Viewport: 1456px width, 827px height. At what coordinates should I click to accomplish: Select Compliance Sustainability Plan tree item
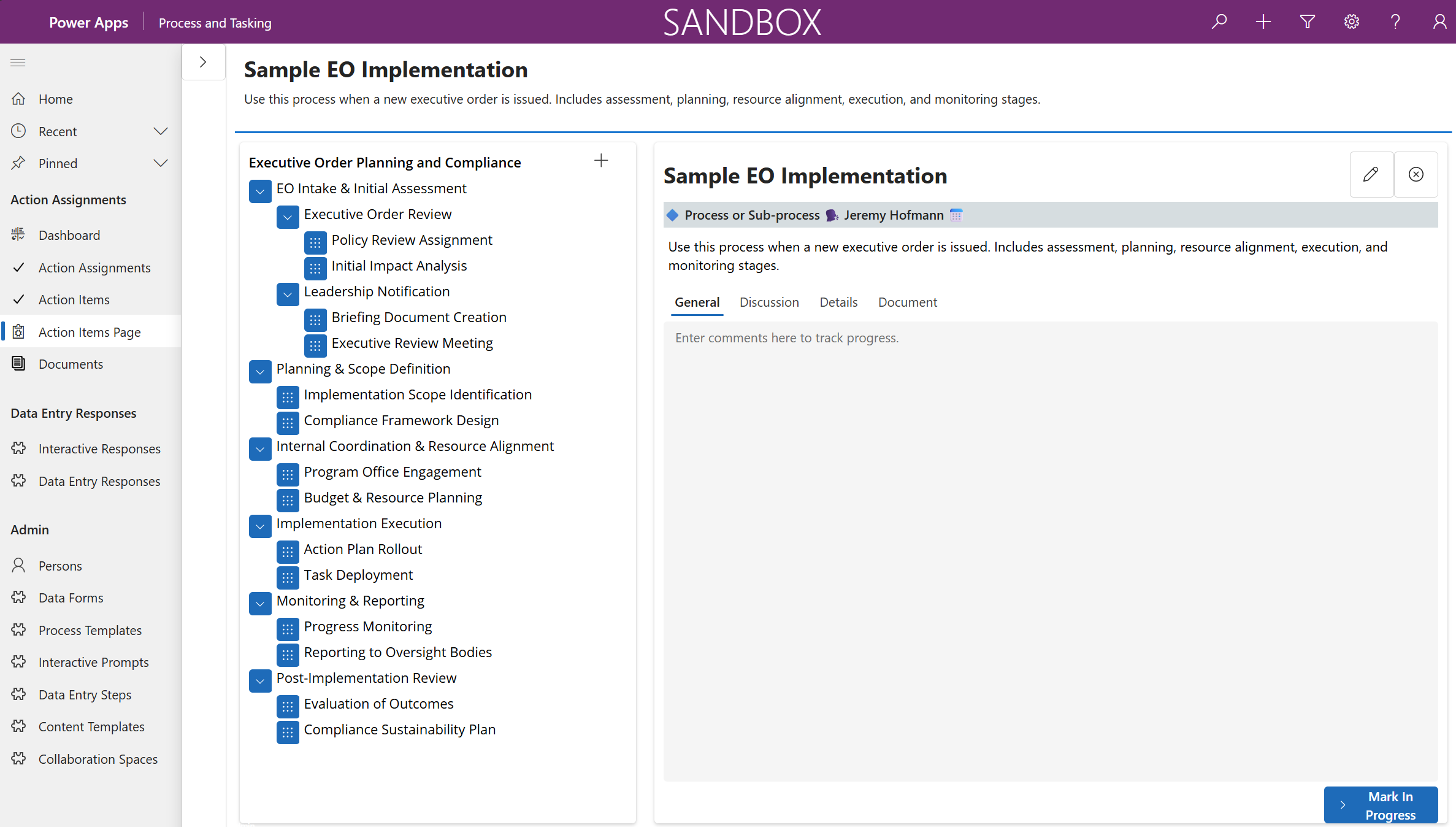pyautogui.click(x=399, y=729)
